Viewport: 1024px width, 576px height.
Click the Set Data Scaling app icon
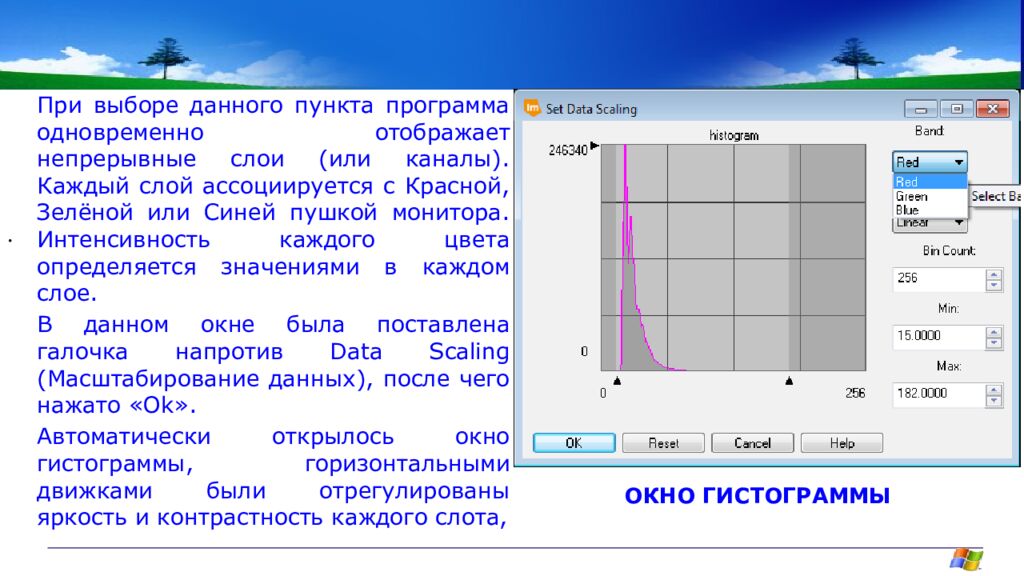532,108
